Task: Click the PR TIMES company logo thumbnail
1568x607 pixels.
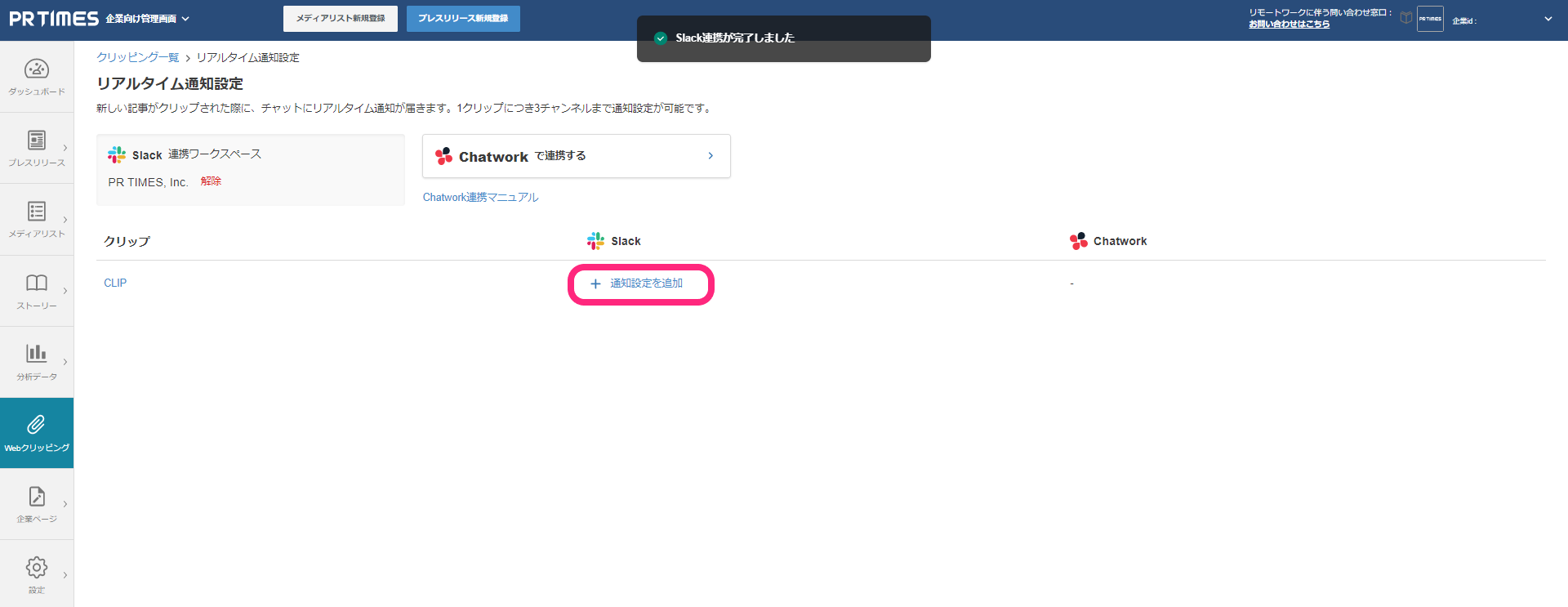Action: click(1430, 19)
